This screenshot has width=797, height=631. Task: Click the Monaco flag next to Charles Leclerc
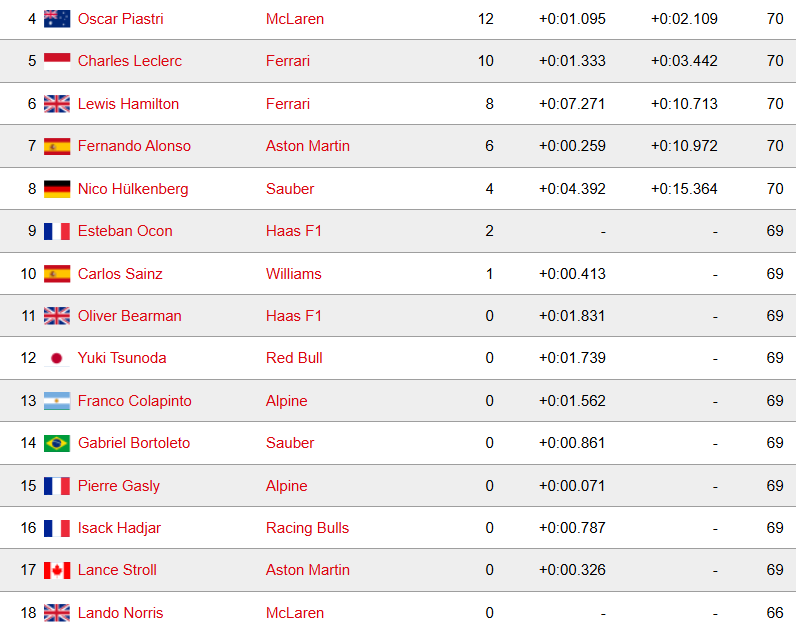coord(57,61)
